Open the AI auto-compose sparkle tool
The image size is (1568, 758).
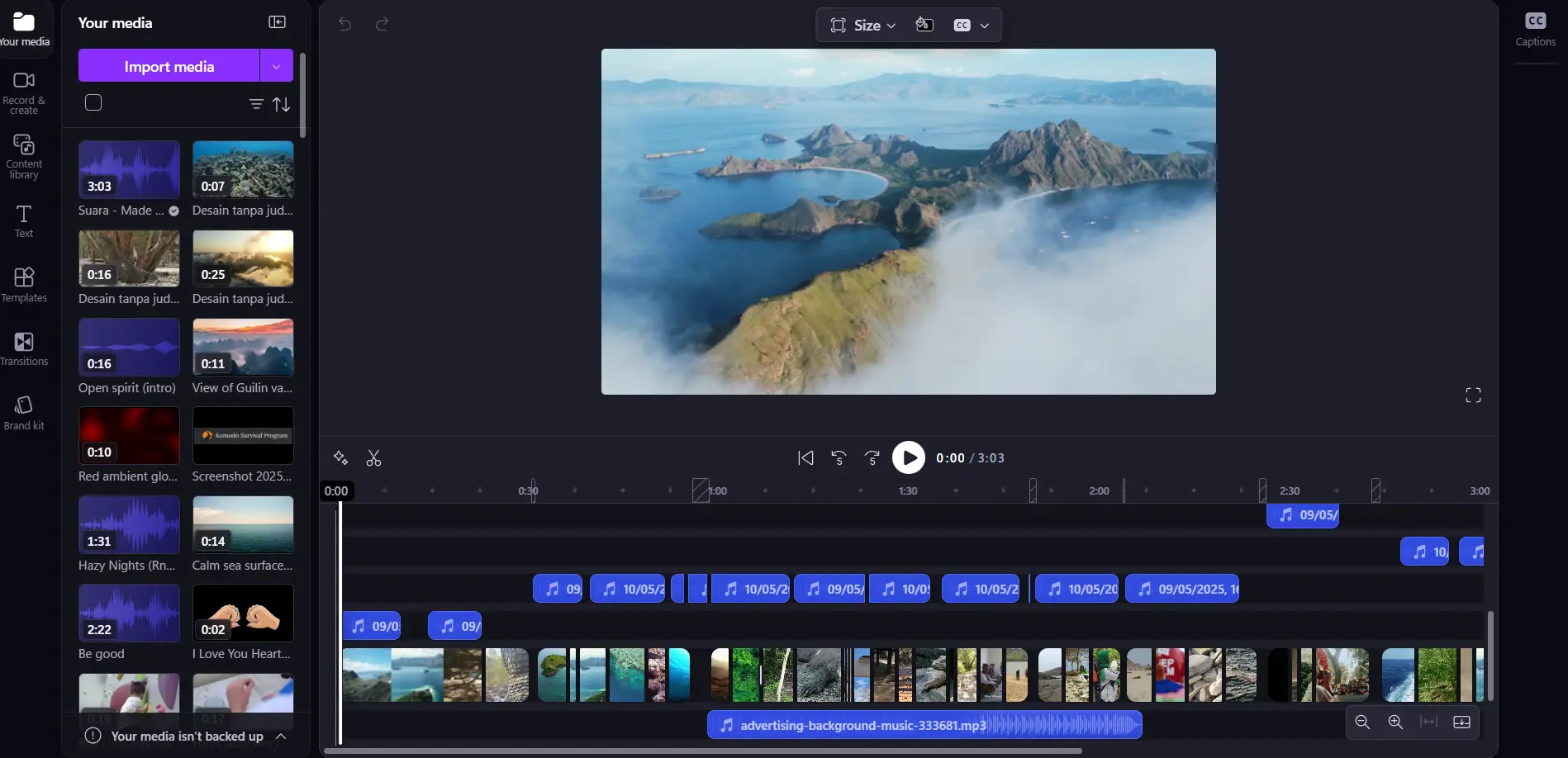point(340,458)
